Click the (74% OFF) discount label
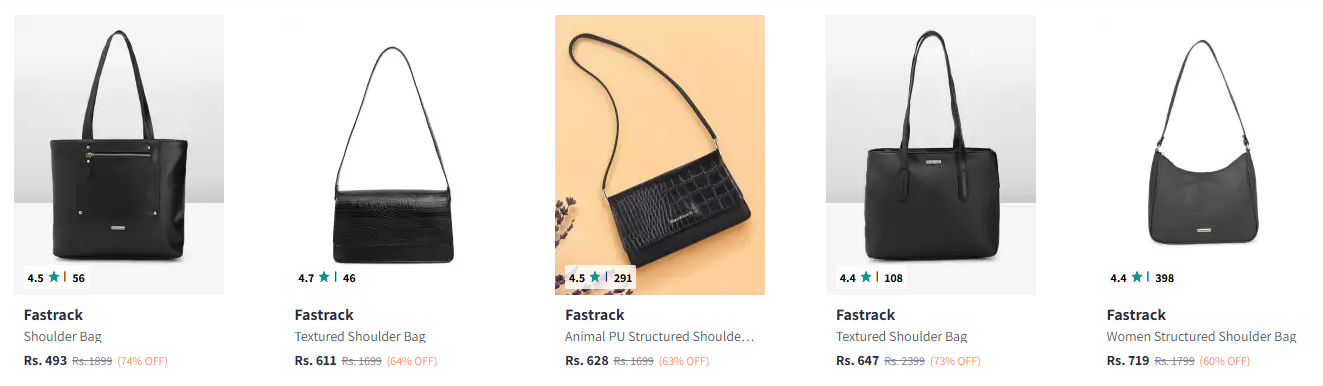Viewport: 1323px width, 386px height. coord(142,361)
